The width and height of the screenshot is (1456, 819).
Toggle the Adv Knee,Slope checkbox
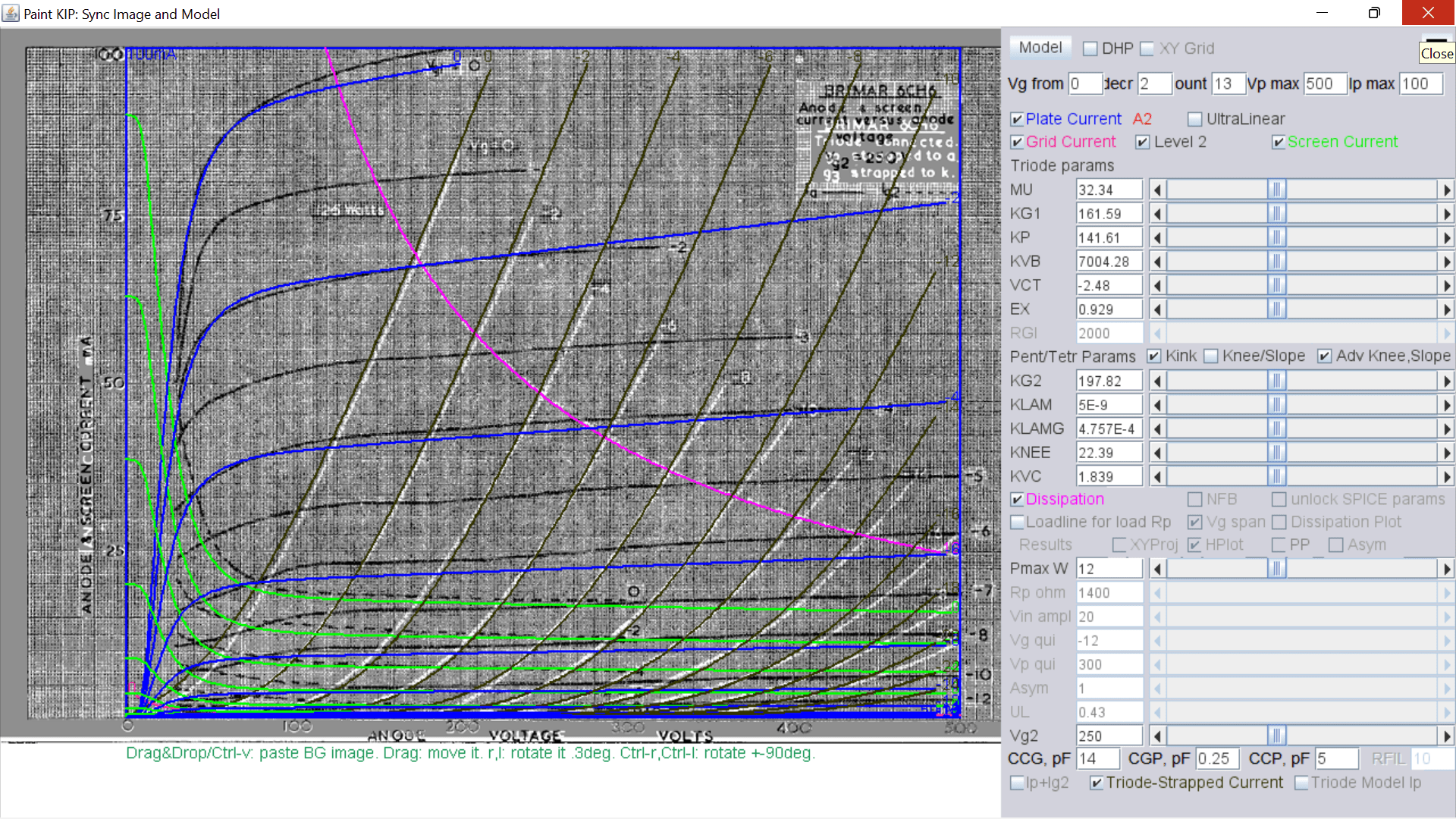(1325, 356)
